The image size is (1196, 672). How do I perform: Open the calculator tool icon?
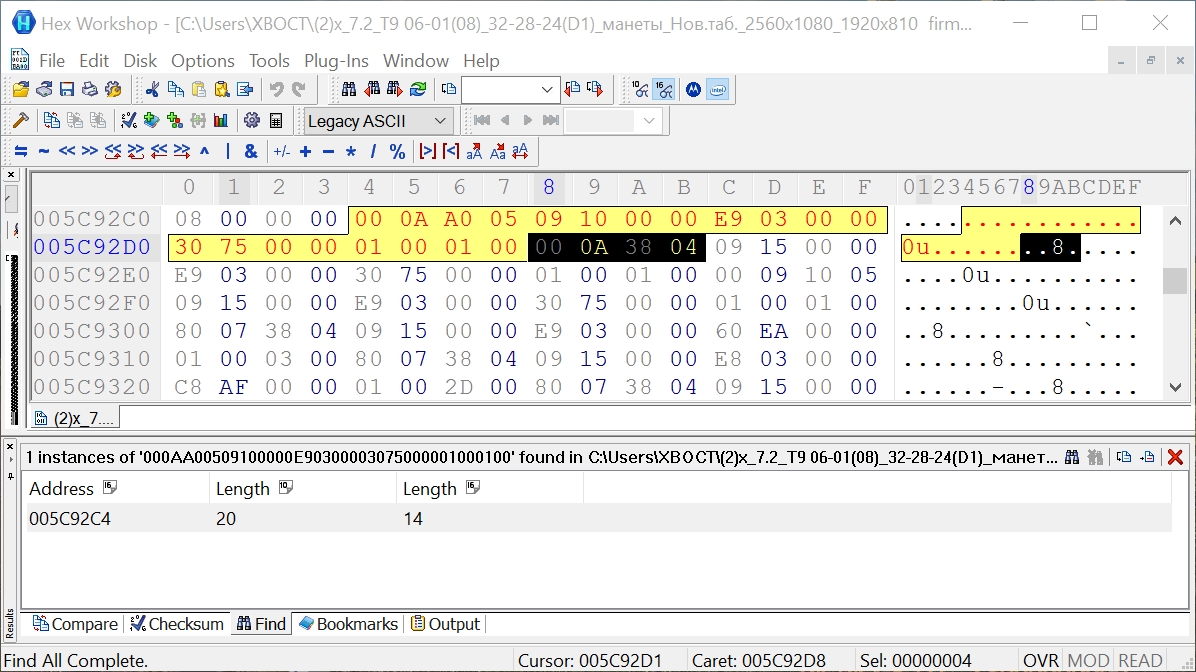(276, 121)
